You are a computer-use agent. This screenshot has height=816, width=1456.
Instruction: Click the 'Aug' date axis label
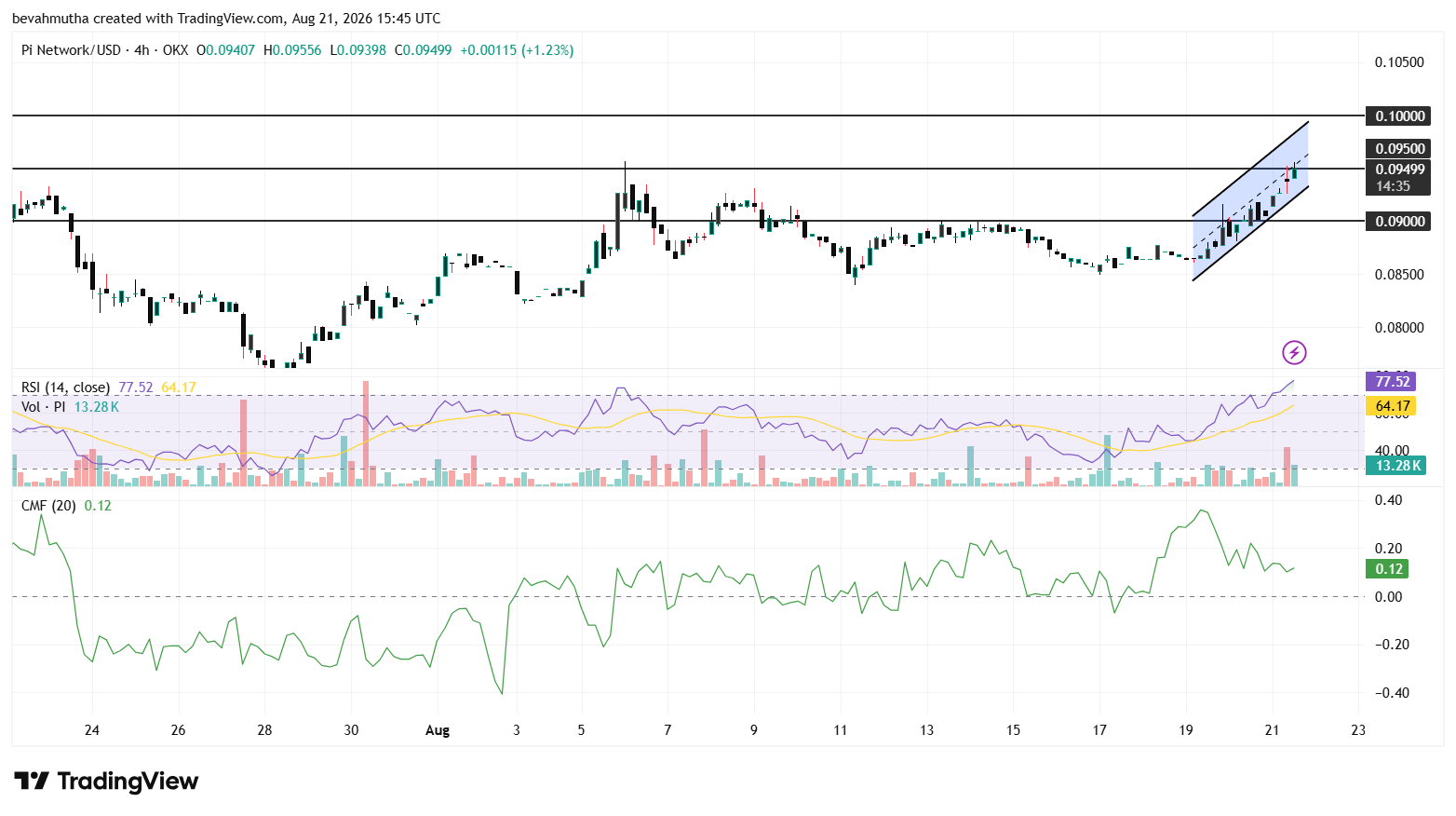point(438,730)
